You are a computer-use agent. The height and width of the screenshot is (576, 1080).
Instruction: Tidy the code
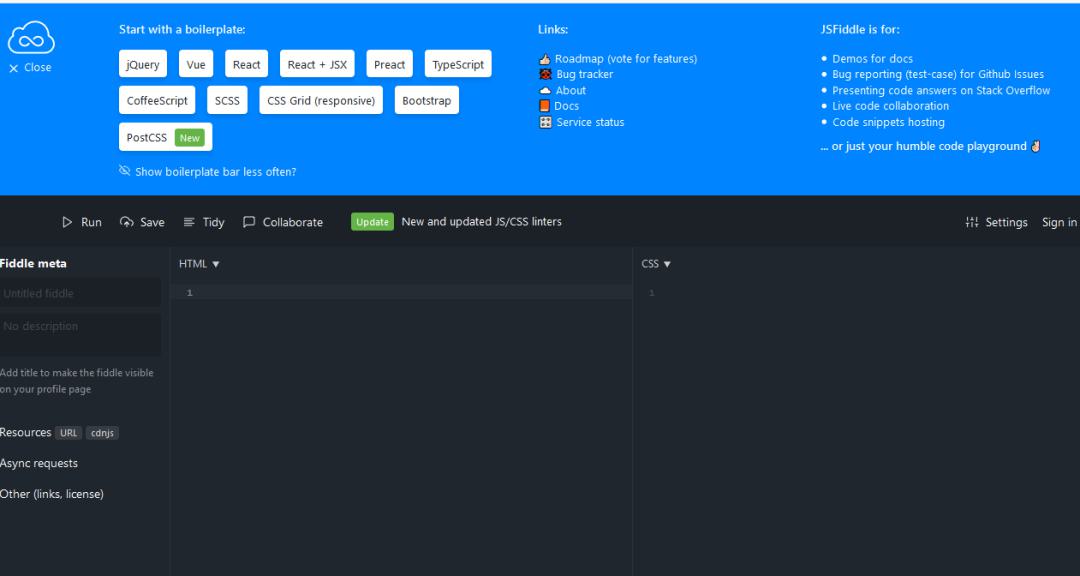coord(205,222)
